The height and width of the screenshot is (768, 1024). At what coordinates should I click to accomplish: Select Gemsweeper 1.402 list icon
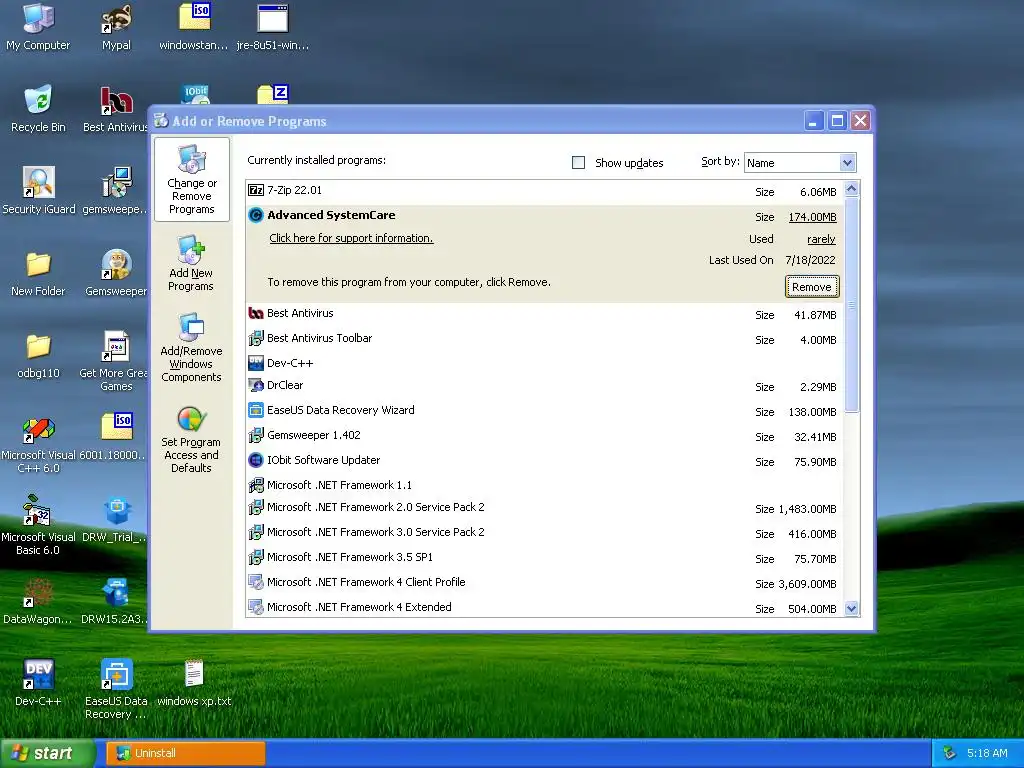click(256, 435)
